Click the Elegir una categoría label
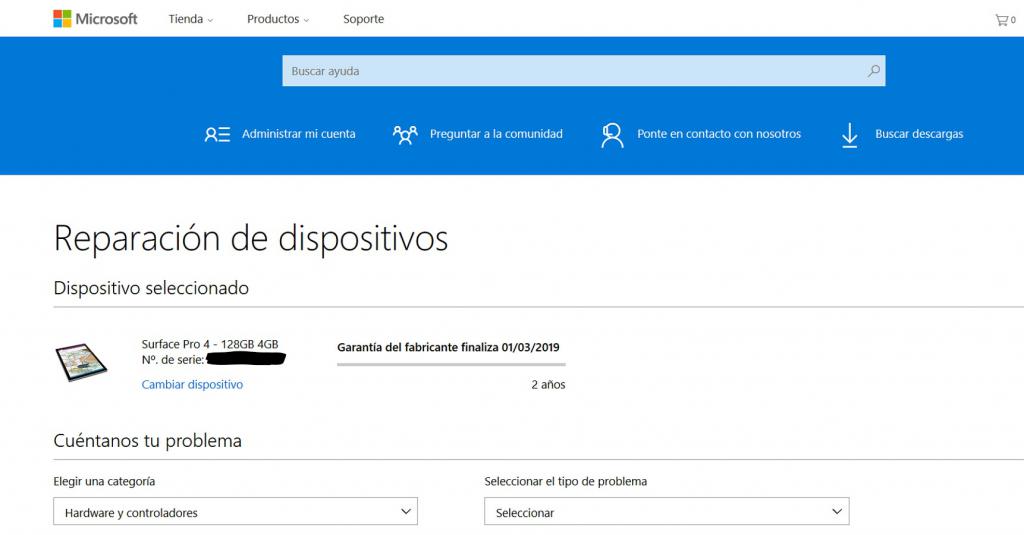 pyautogui.click(x=104, y=481)
